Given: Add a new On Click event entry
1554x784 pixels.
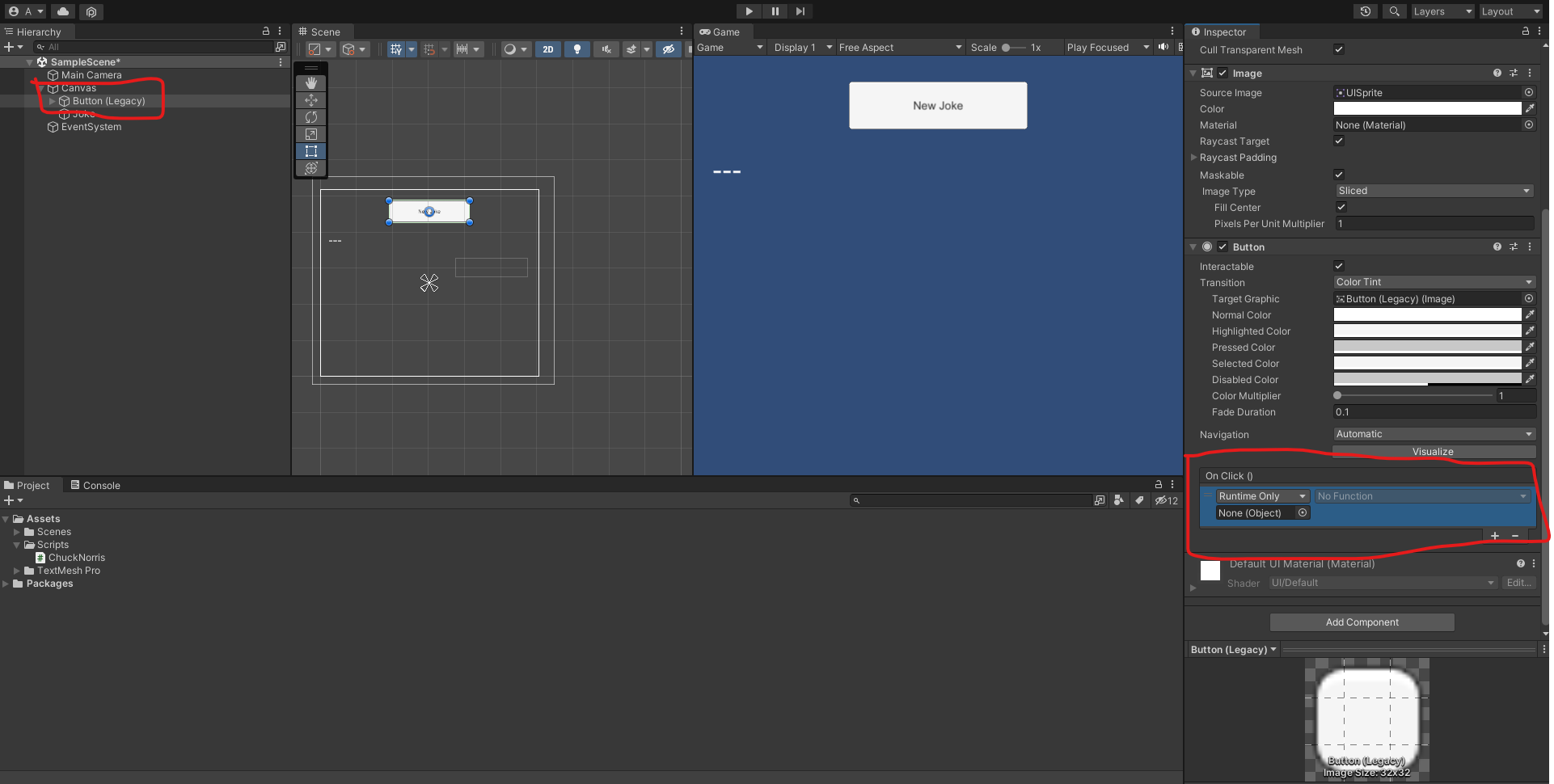Looking at the screenshot, I should point(1494,536).
